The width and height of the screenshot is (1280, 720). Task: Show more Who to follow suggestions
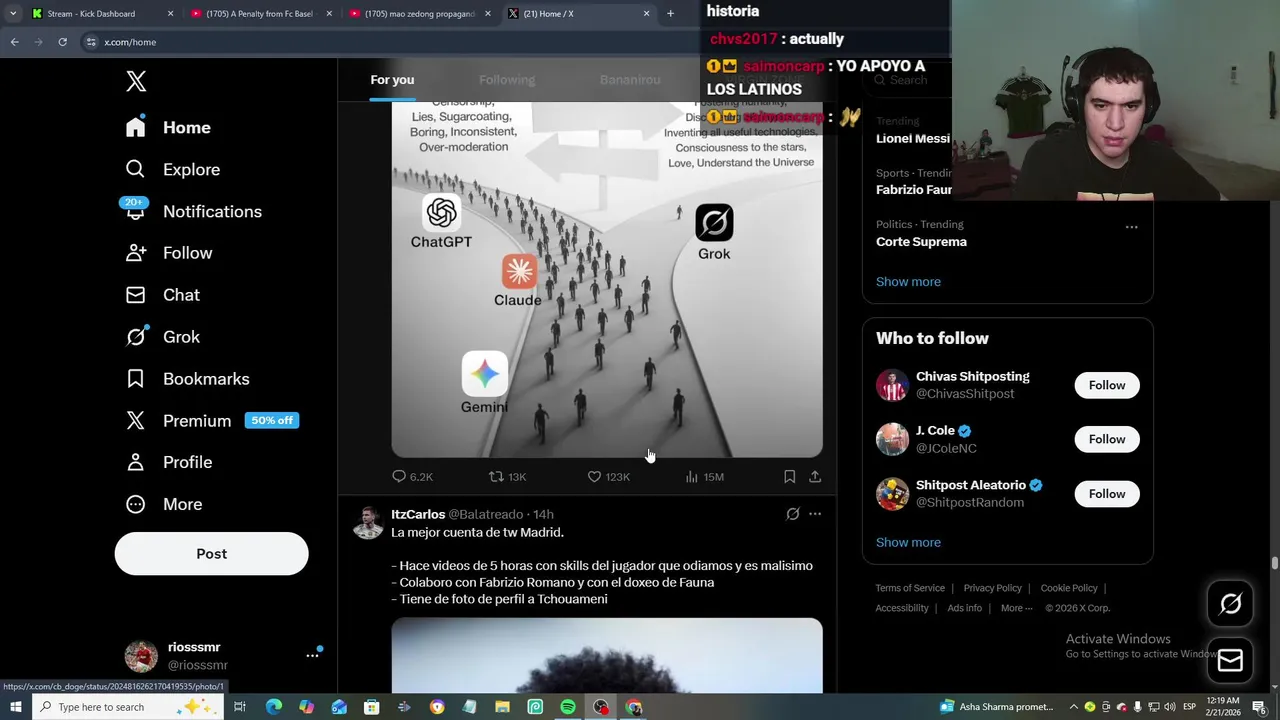tap(908, 542)
